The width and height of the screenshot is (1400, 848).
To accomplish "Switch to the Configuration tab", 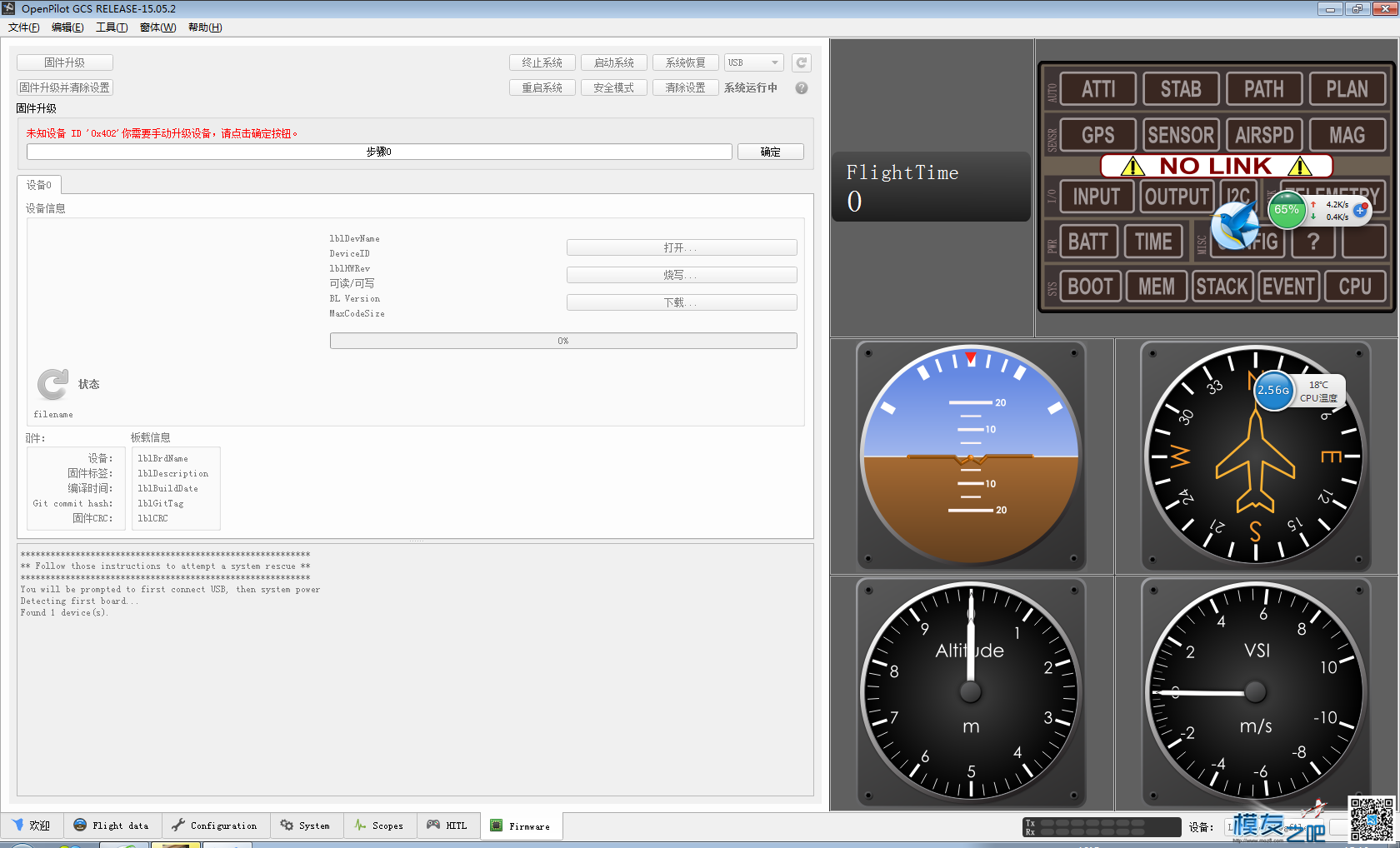I will pos(215,826).
